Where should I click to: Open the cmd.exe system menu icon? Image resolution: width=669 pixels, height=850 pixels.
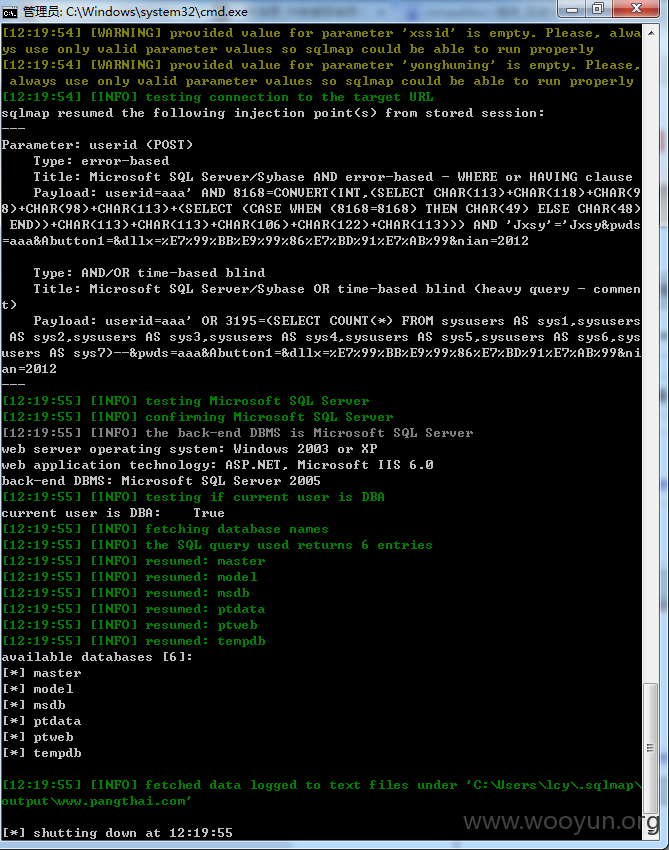10,11
